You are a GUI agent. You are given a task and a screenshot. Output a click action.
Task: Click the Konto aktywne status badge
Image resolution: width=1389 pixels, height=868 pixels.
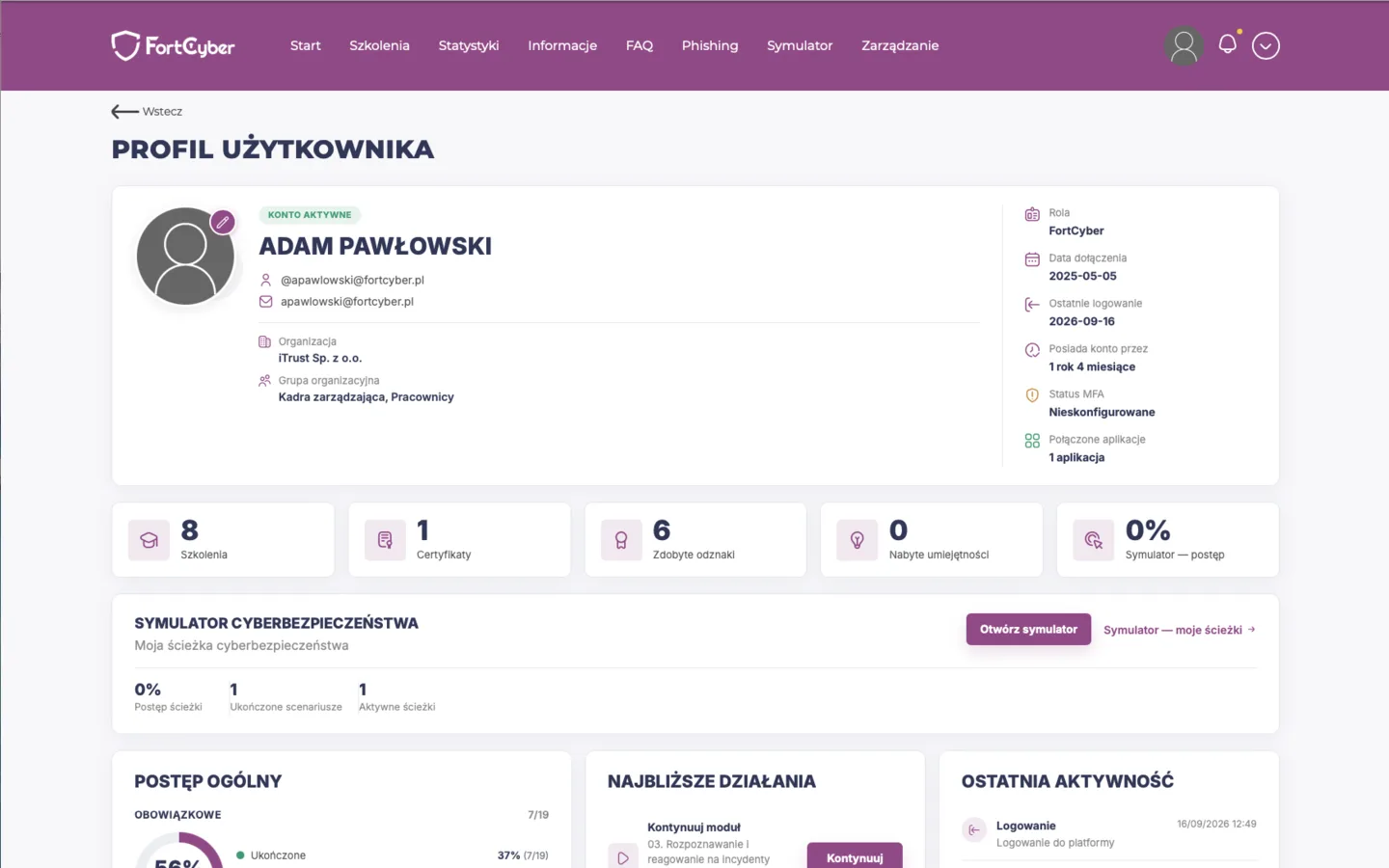click(x=310, y=215)
